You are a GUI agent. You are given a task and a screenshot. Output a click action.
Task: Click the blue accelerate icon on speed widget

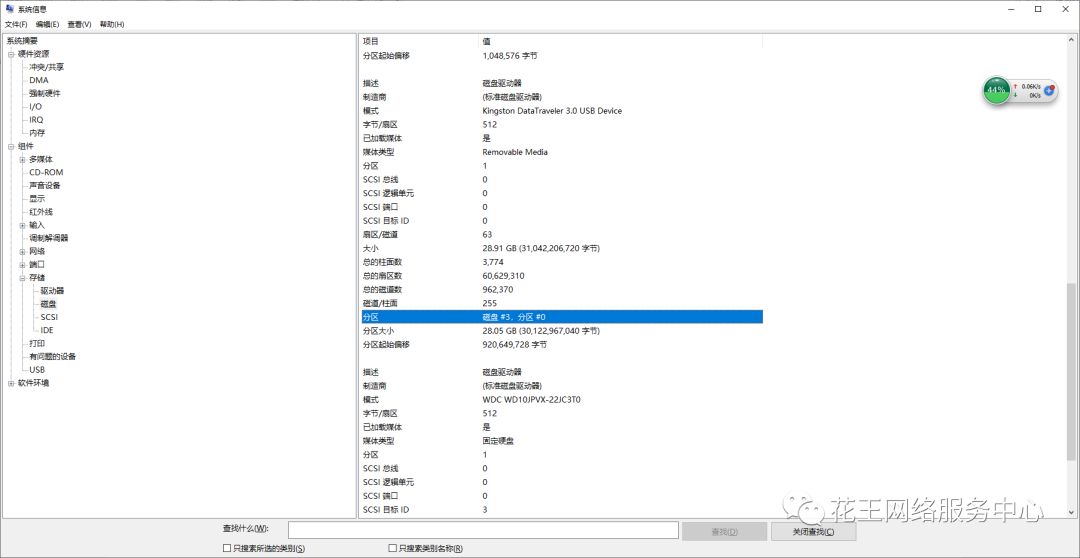1049,90
